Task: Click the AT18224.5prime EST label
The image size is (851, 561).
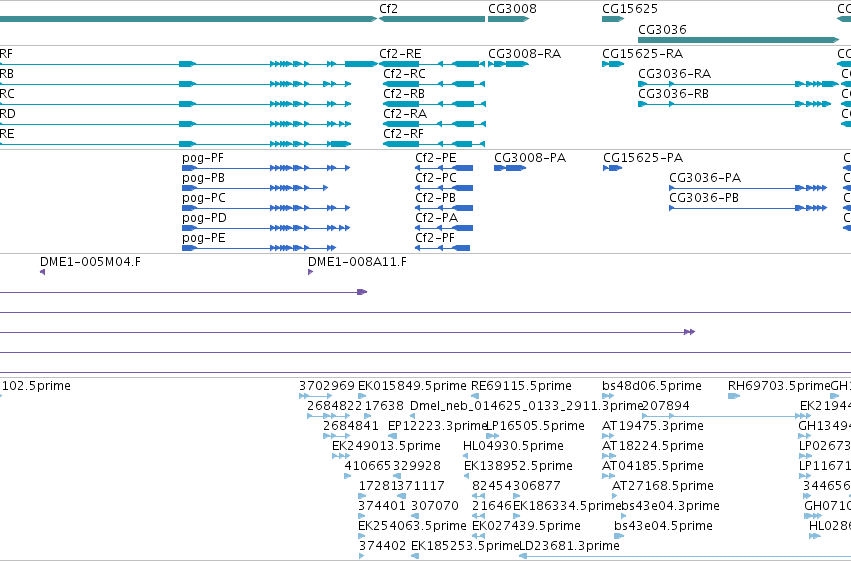Action: coord(653,446)
